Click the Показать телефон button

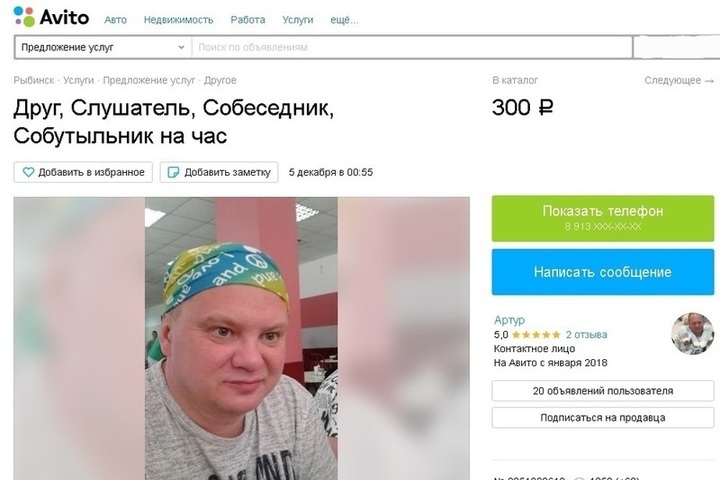point(603,218)
